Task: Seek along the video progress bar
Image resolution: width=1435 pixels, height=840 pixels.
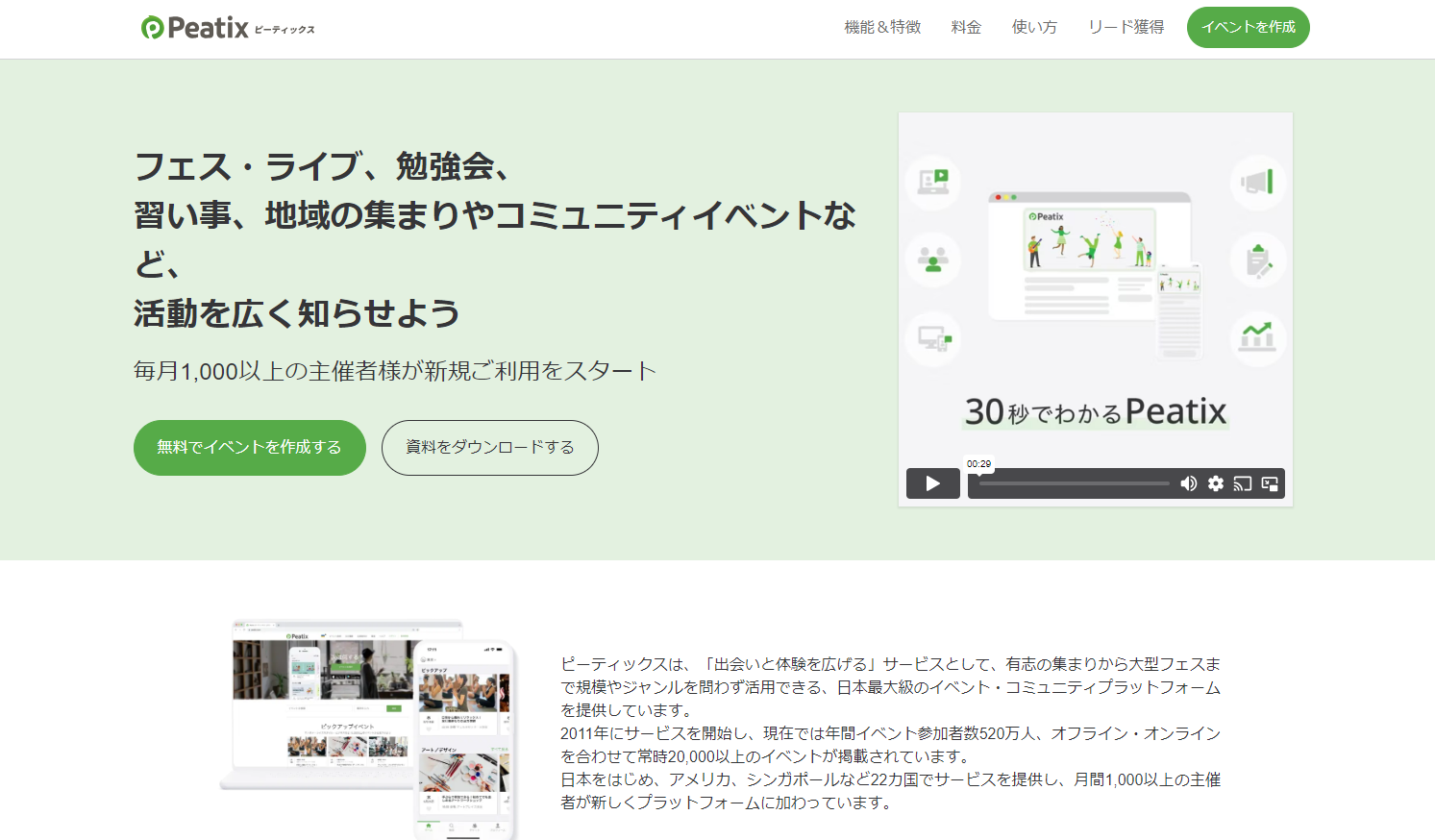Action: tap(1075, 483)
